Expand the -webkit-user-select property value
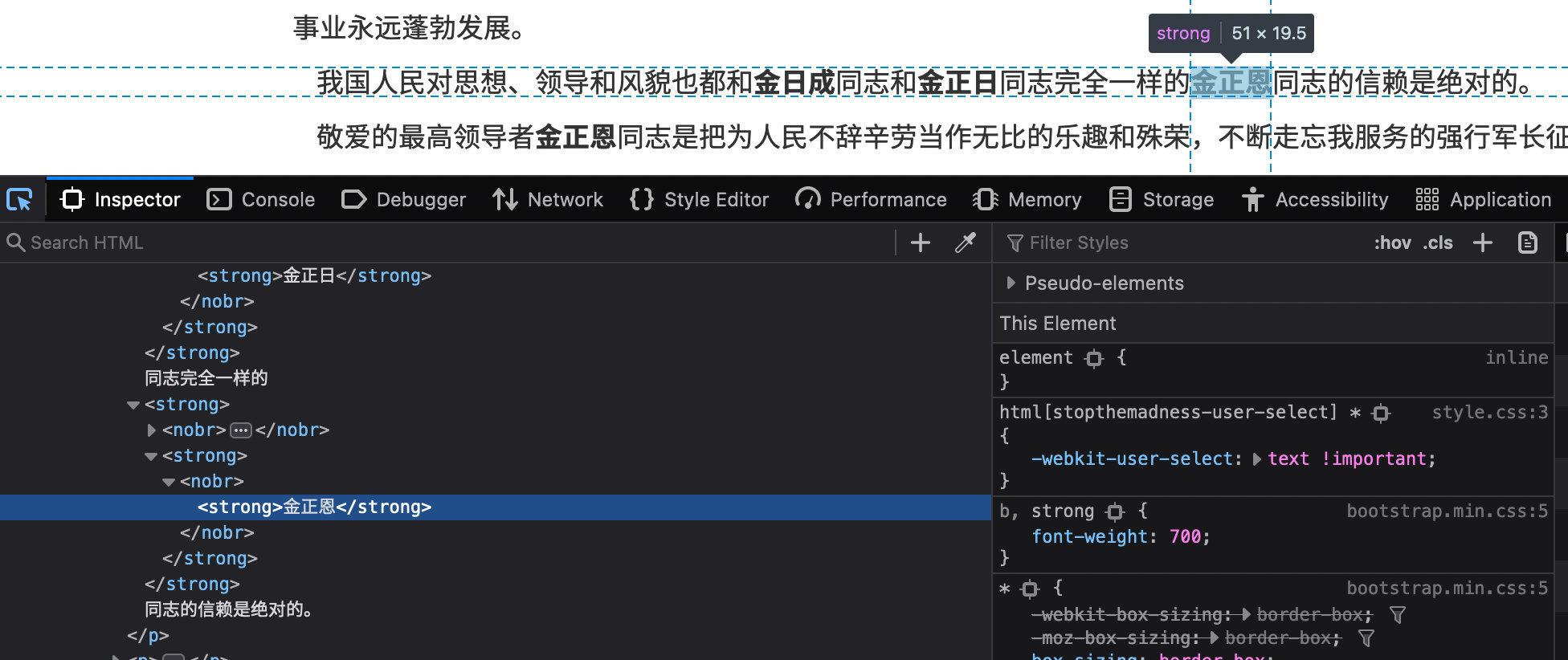 (x=1257, y=459)
